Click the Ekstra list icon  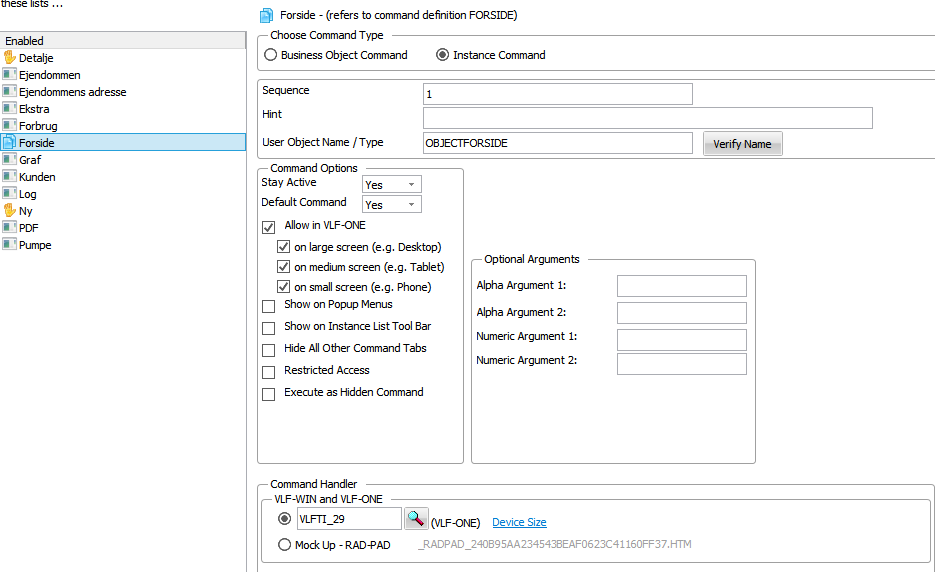click(10, 109)
